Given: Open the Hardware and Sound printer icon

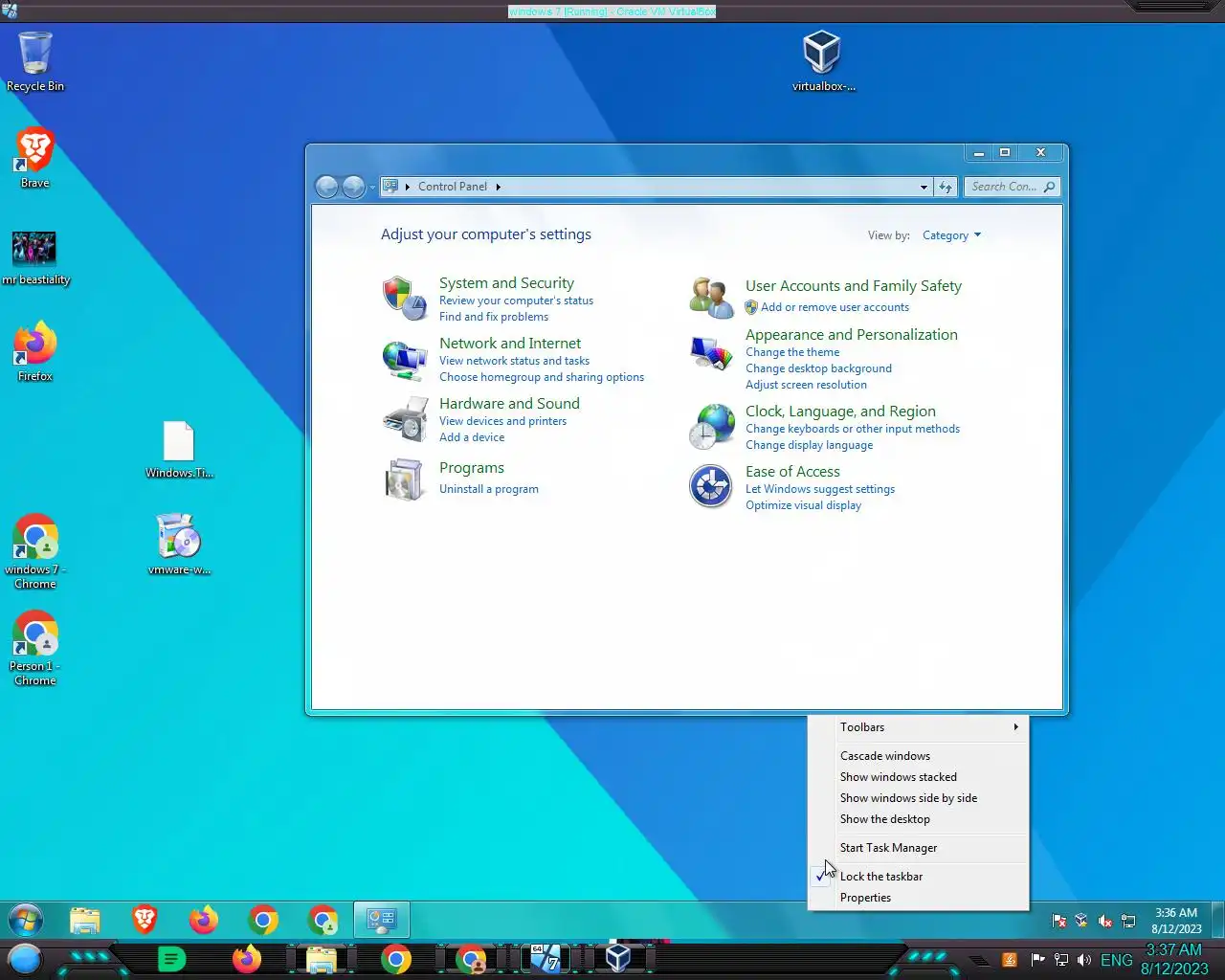Looking at the screenshot, I should pos(405,418).
